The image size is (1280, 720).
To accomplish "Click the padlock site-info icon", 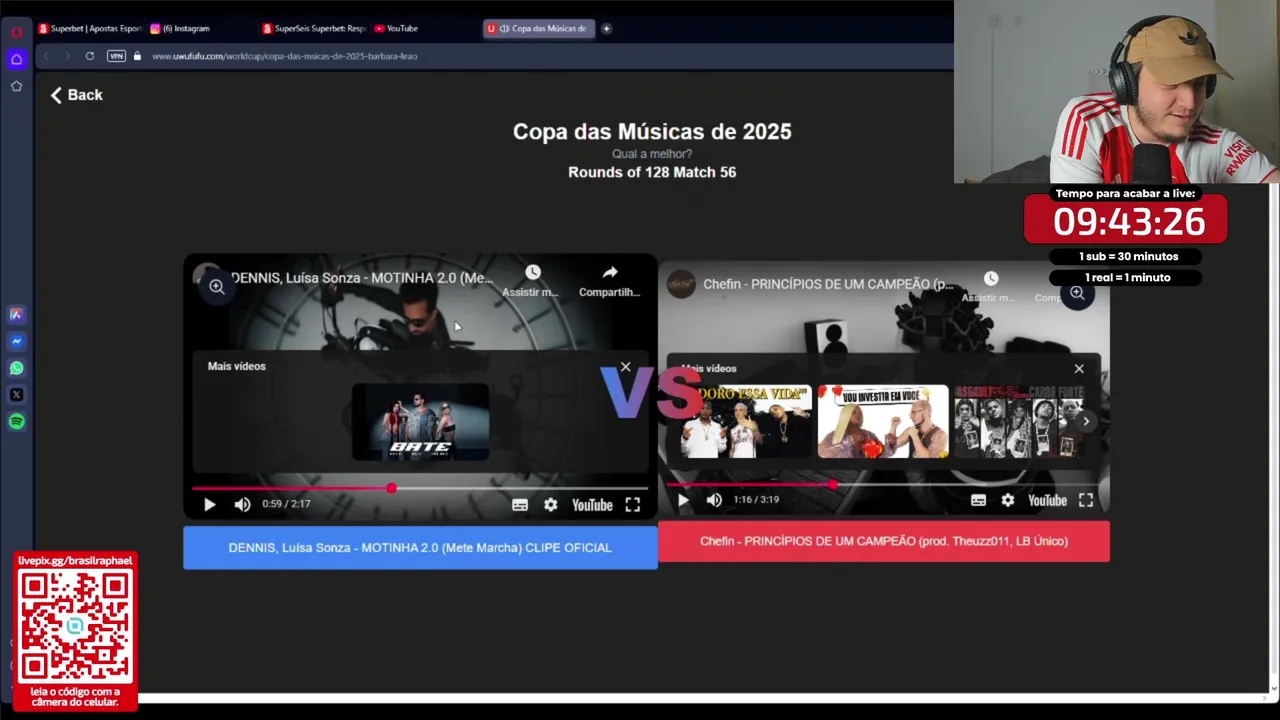I will [x=137, y=56].
